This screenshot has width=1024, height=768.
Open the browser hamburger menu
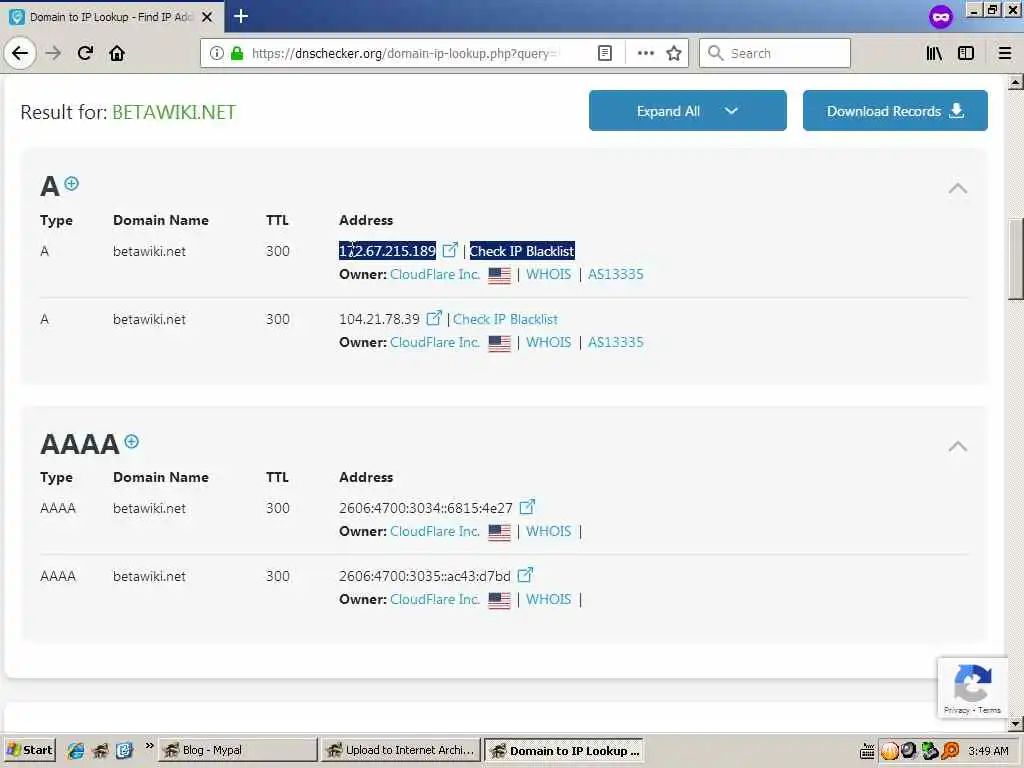(1005, 53)
